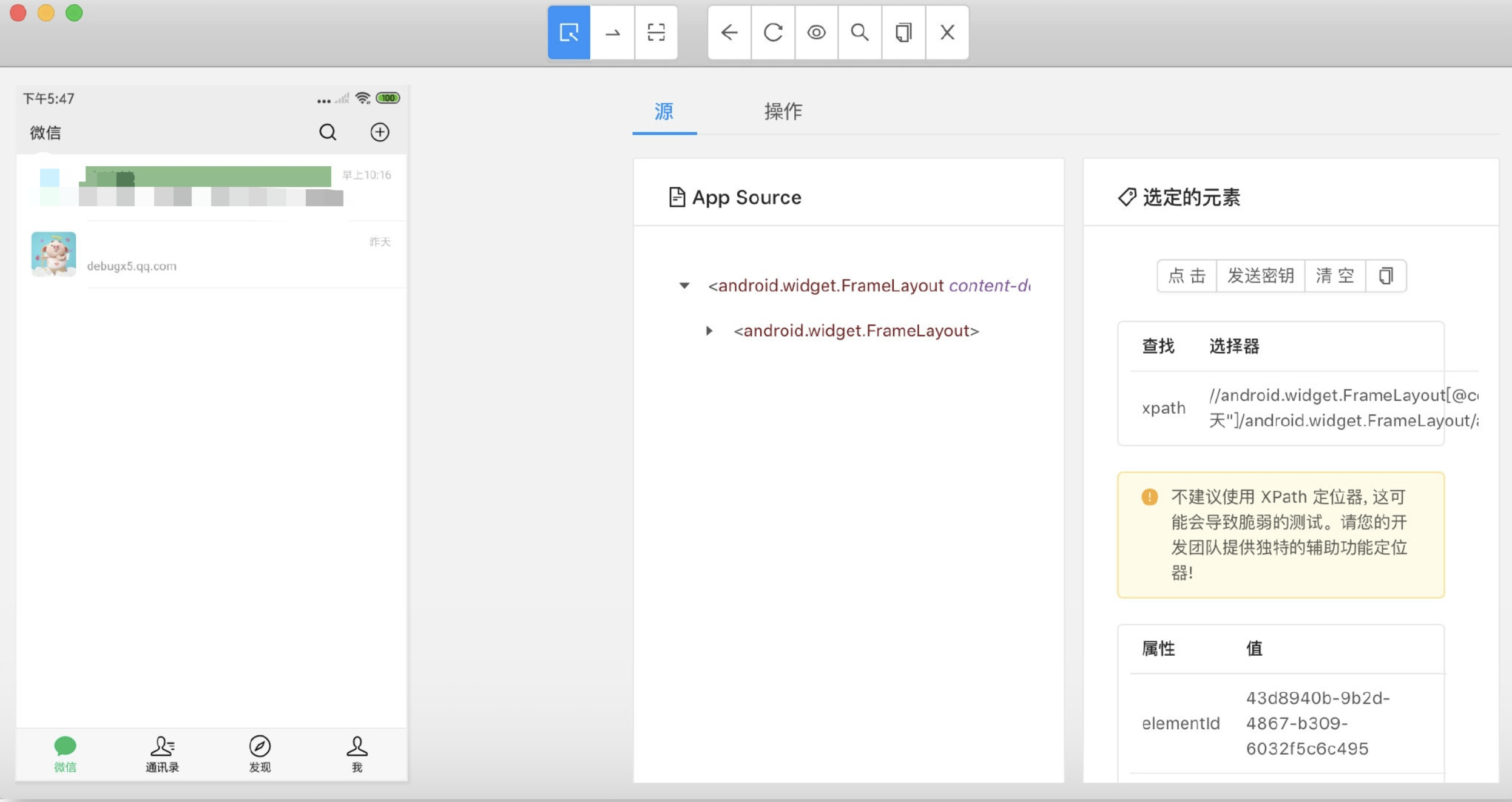Click the 值 column header

(x=1254, y=649)
